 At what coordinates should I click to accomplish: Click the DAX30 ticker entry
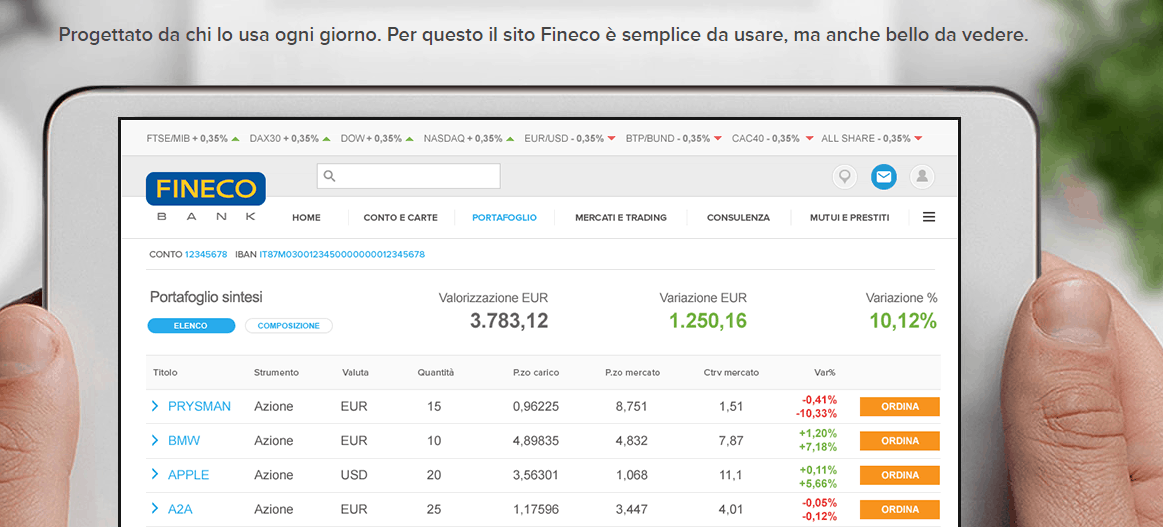tap(291, 139)
